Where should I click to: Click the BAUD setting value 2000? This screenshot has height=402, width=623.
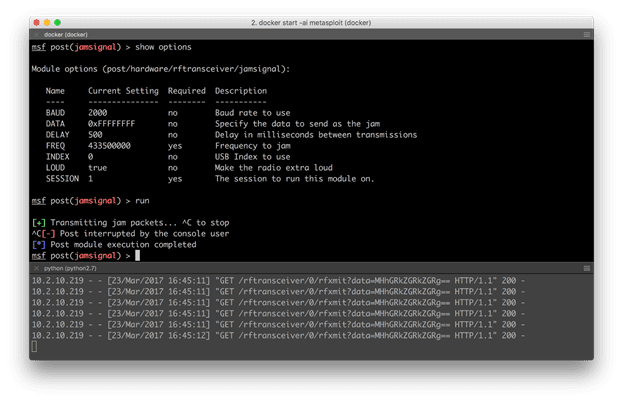(x=99, y=113)
